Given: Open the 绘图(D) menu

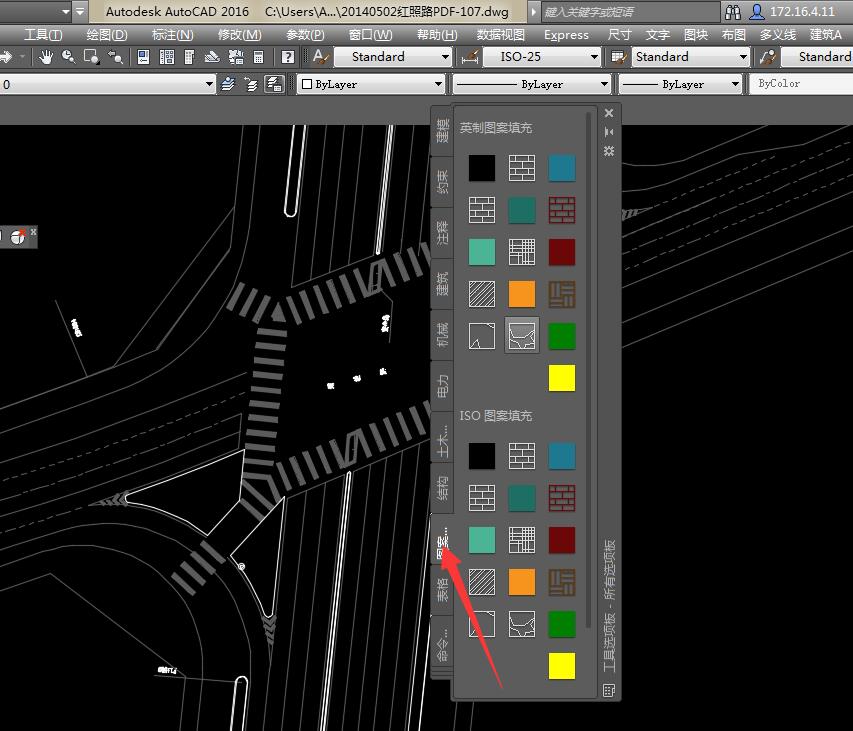Looking at the screenshot, I should coord(107,35).
